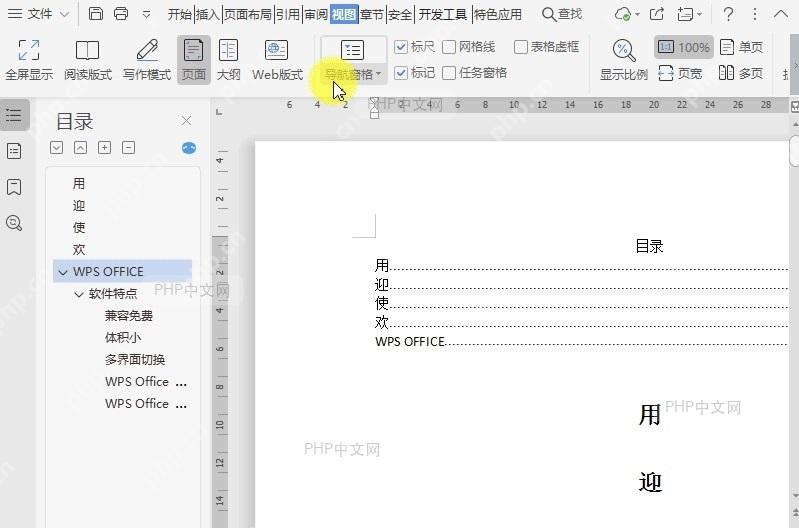The image size is (799, 528).
Task: Click the plus icon in 目录 panel
Action: tap(104, 148)
